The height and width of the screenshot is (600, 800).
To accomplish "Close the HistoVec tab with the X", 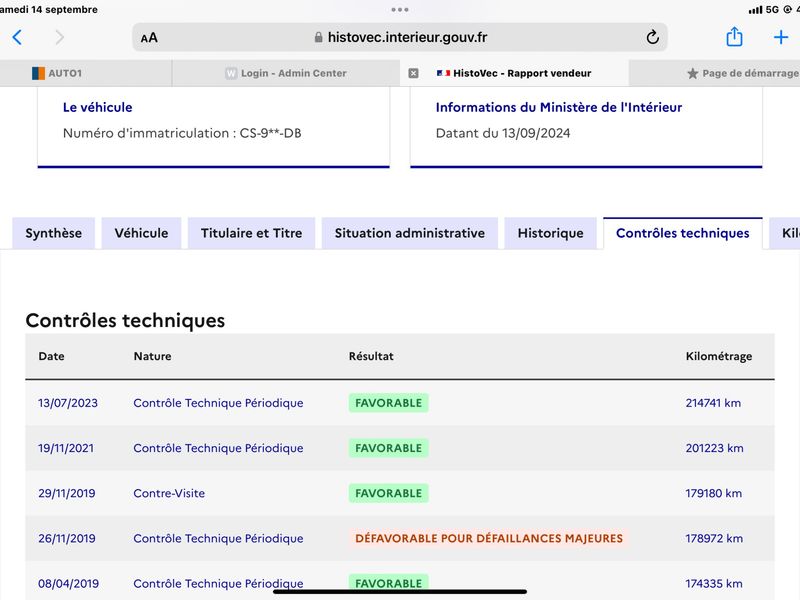I will click(413, 73).
